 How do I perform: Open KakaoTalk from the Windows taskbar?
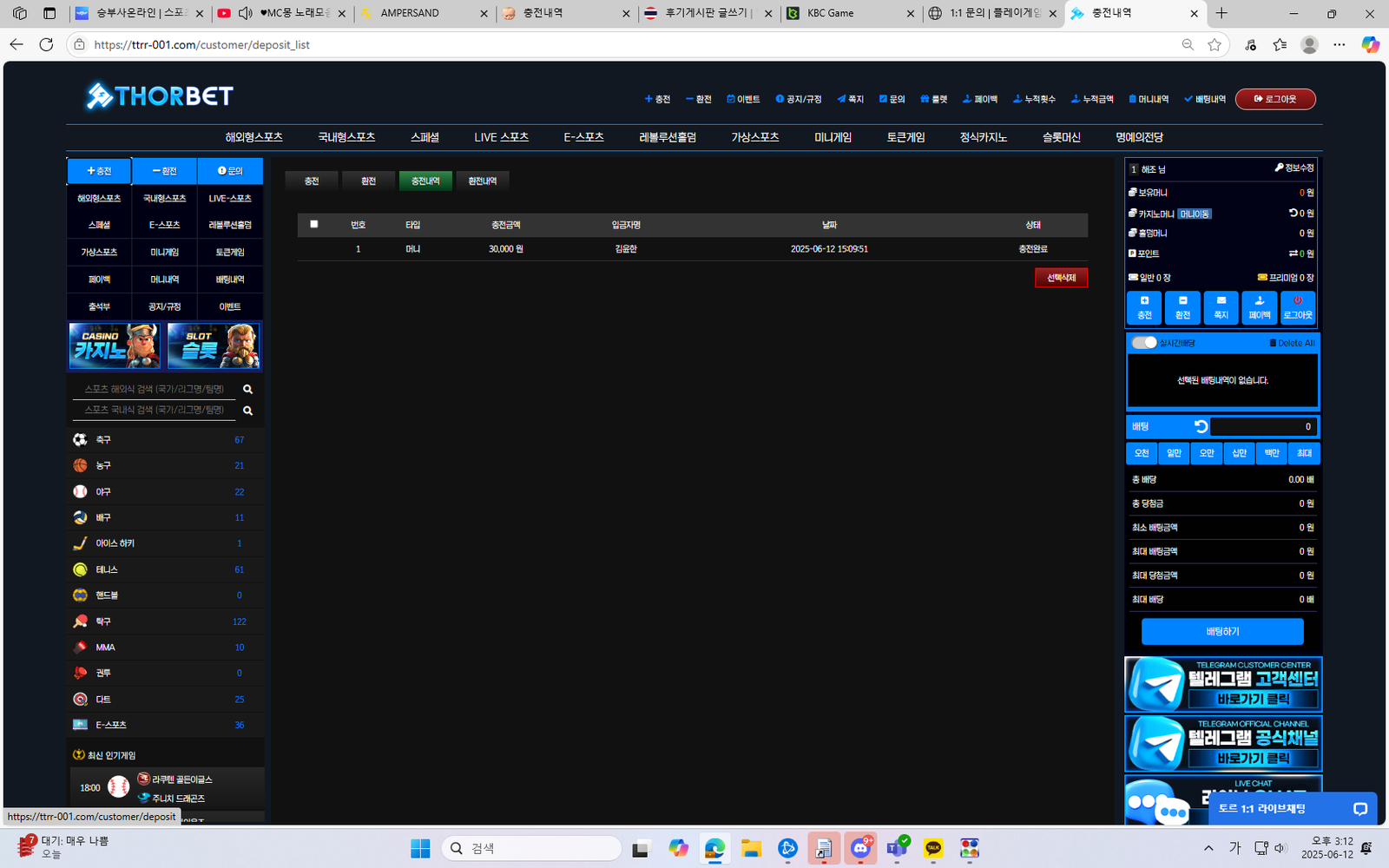933,848
